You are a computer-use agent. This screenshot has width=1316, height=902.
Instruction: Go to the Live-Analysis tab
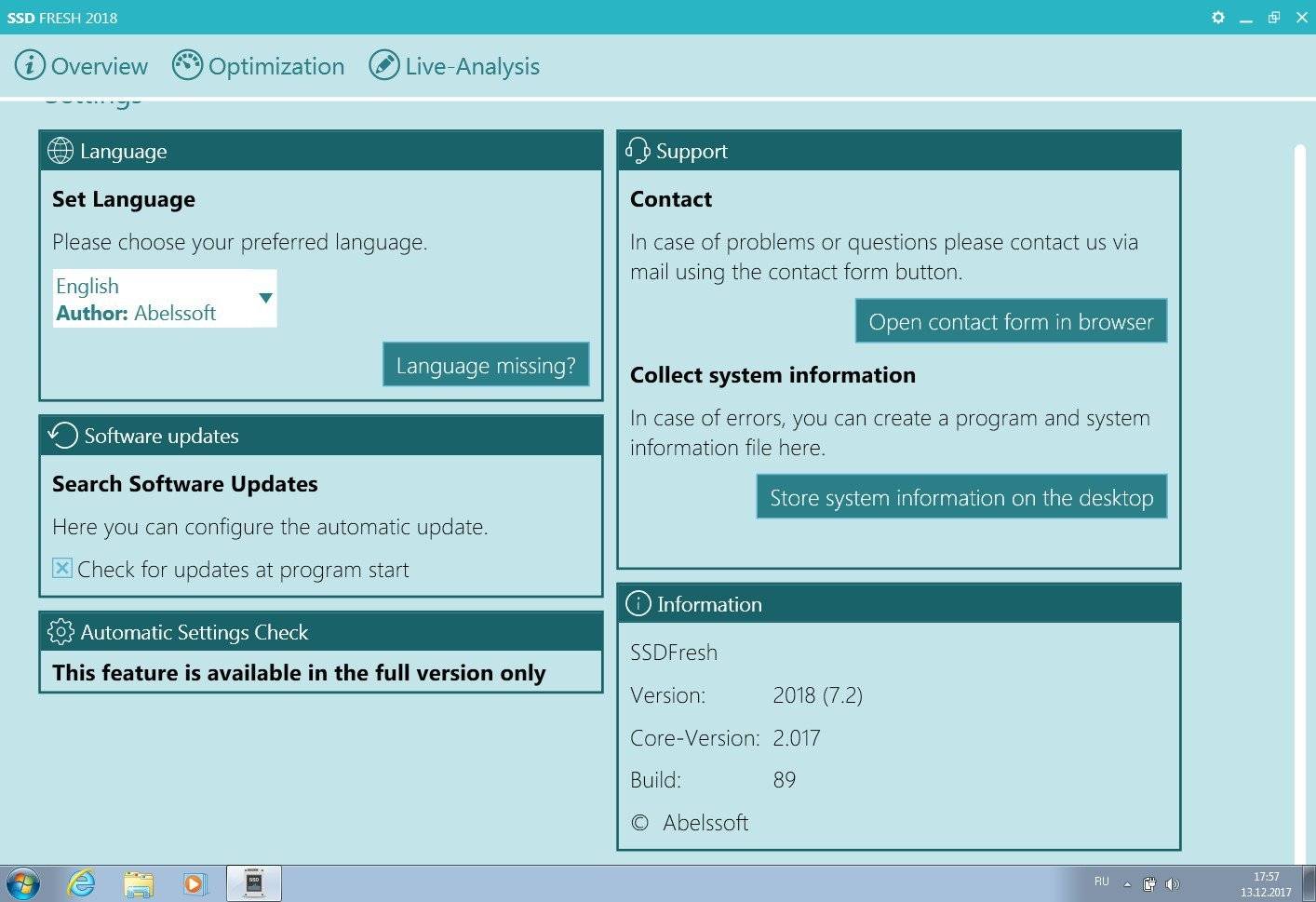(x=454, y=66)
